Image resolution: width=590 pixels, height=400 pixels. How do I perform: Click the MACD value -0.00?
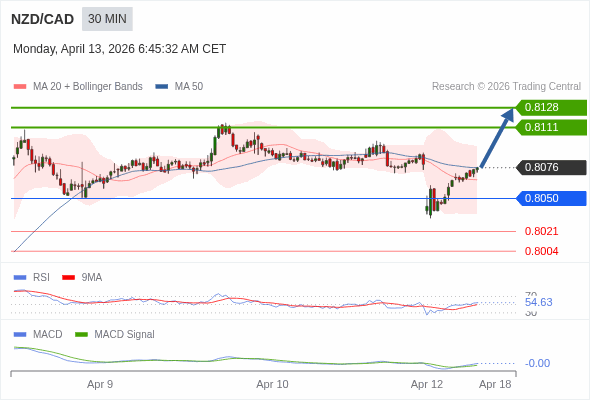(x=537, y=363)
